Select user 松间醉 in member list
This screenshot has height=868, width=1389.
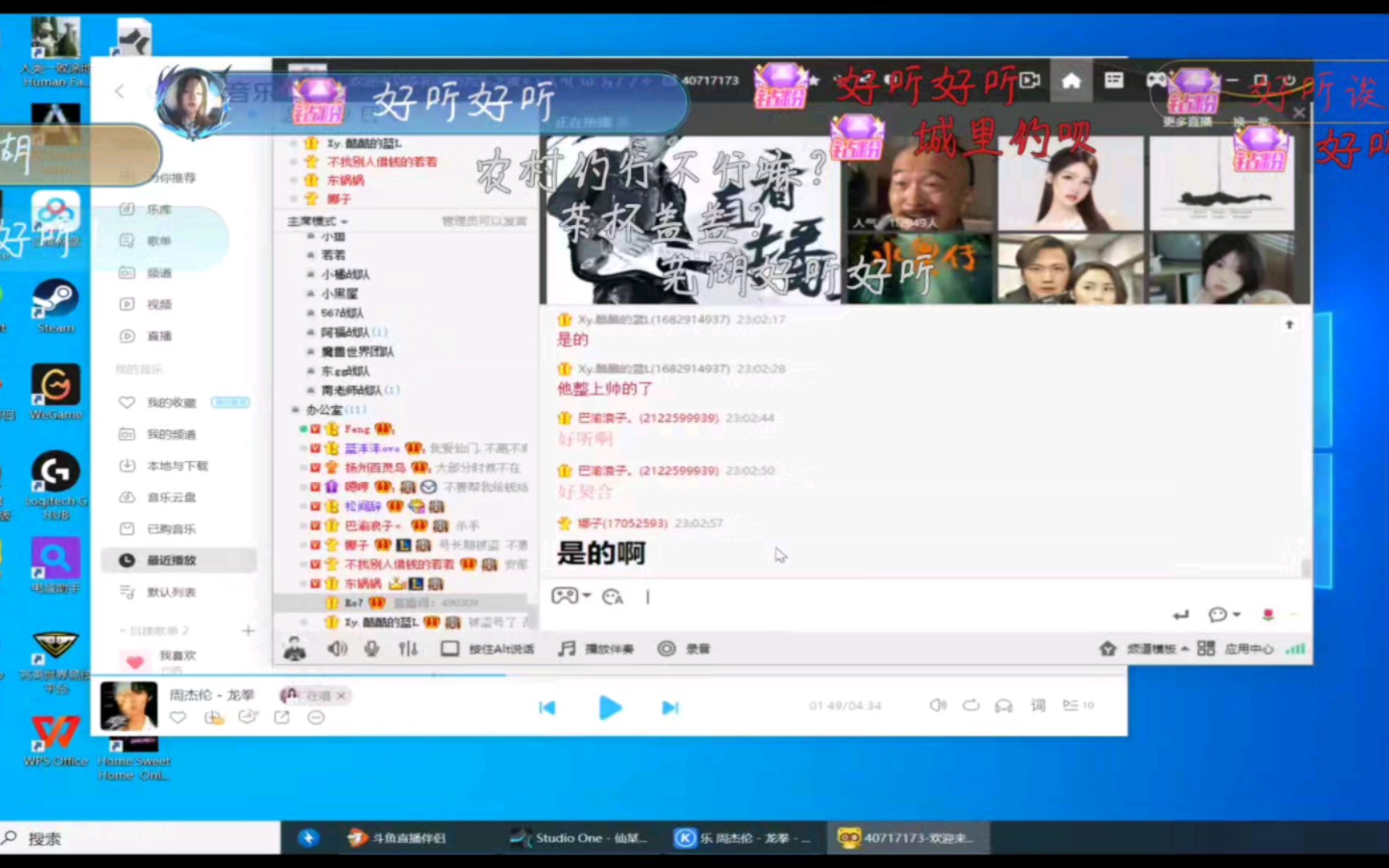pyautogui.click(x=363, y=506)
